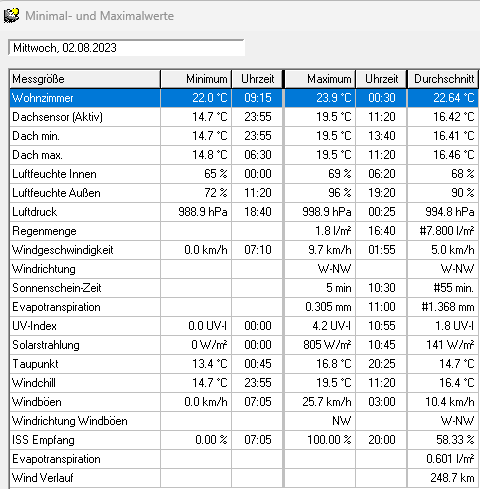Screen dimensions: 480x489
Task: Click the weather app icon in title bar
Action: point(11,15)
